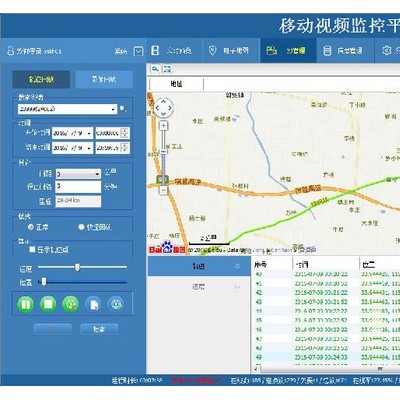This screenshot has height=400, width=400.
Task: Click the speed slider handle
Action: (77, 267)
